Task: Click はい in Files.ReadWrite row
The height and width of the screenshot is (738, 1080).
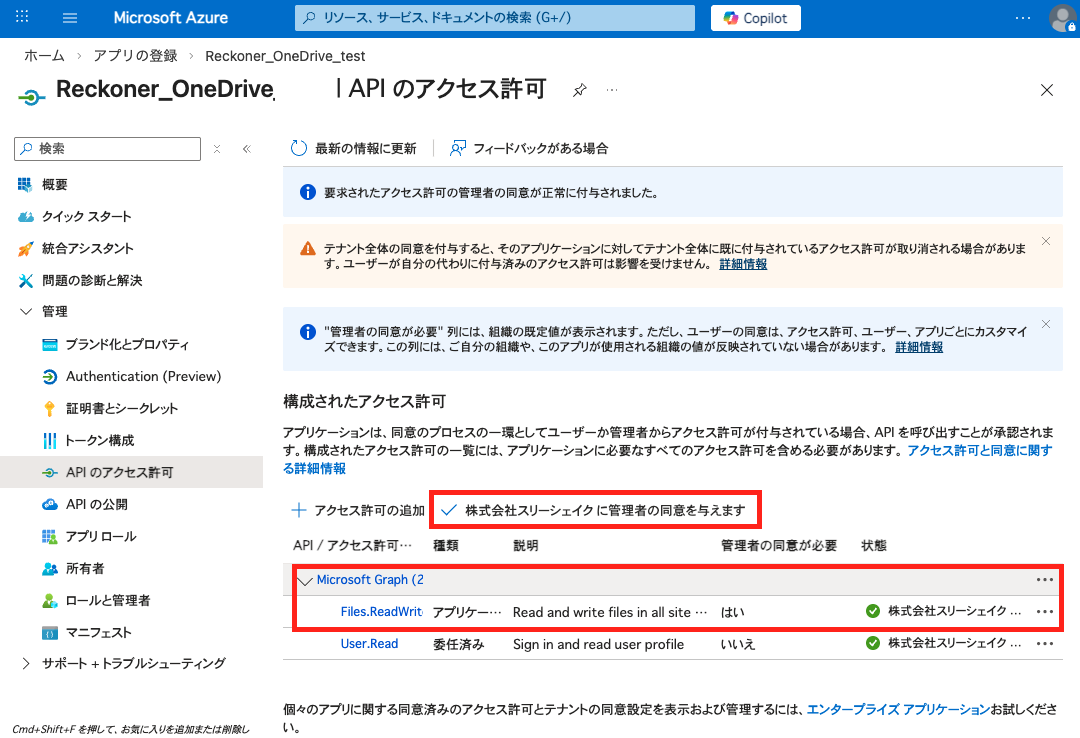Action: [732, 612]
